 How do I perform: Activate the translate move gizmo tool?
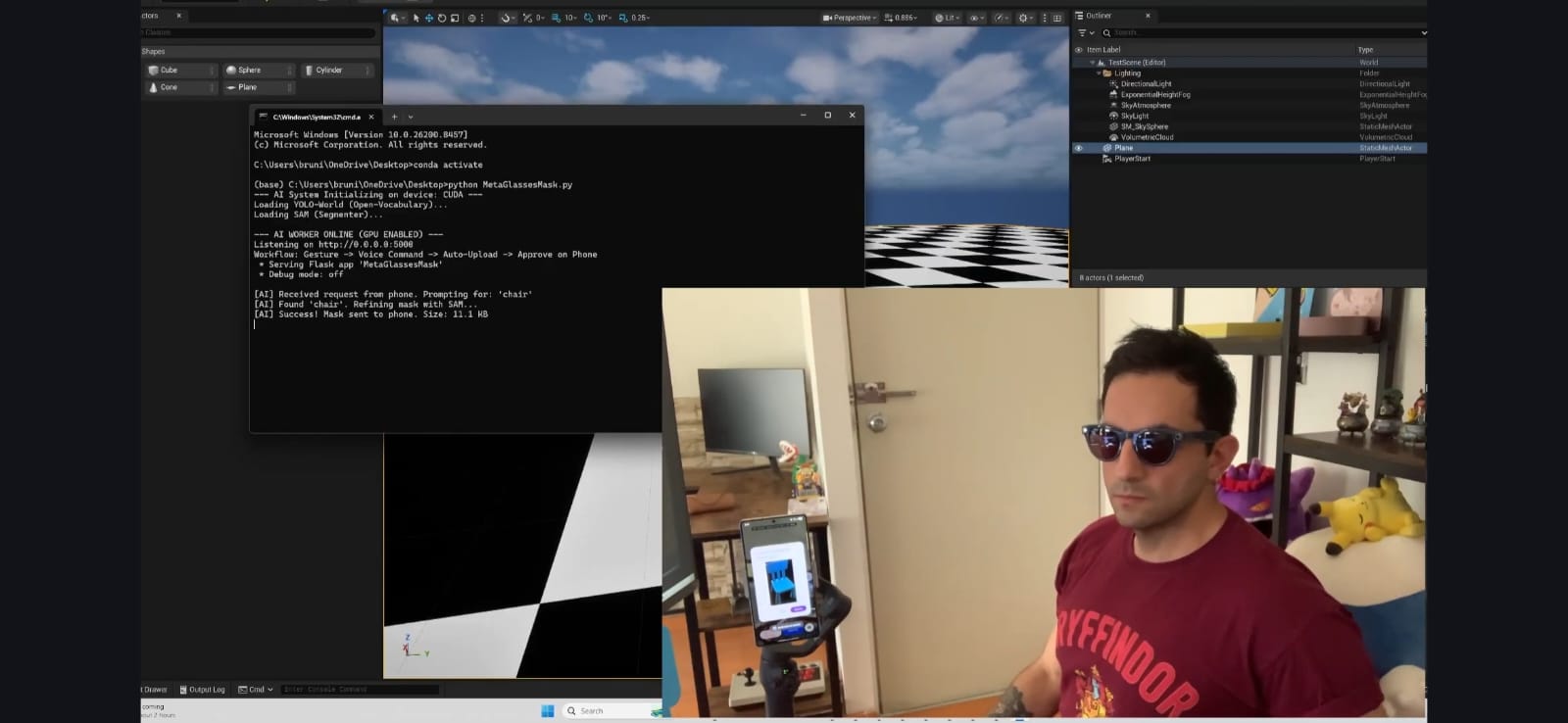point(429,18)
